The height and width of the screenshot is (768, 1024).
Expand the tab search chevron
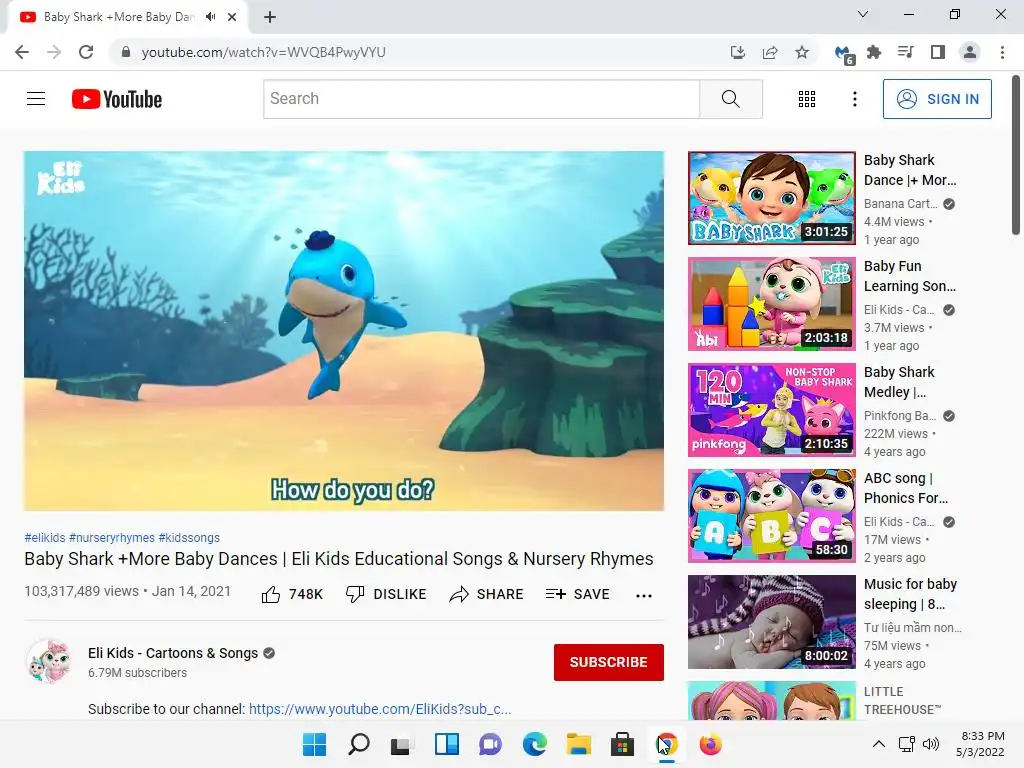pyautogui.click(x=863, y=14)
